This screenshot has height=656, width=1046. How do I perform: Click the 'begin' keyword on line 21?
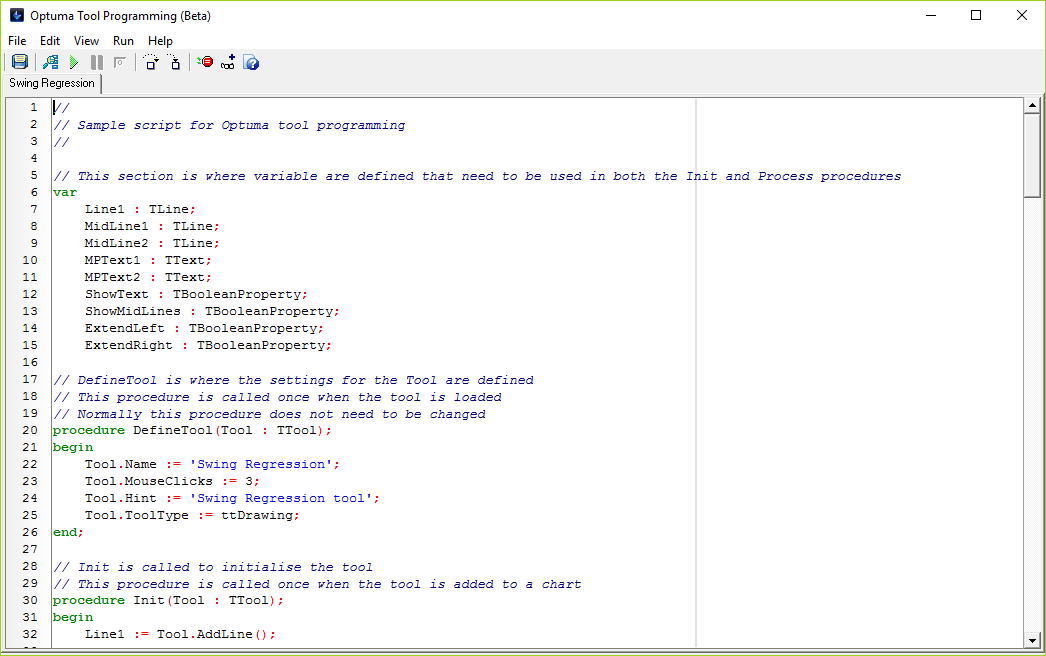tap(73, 447)
